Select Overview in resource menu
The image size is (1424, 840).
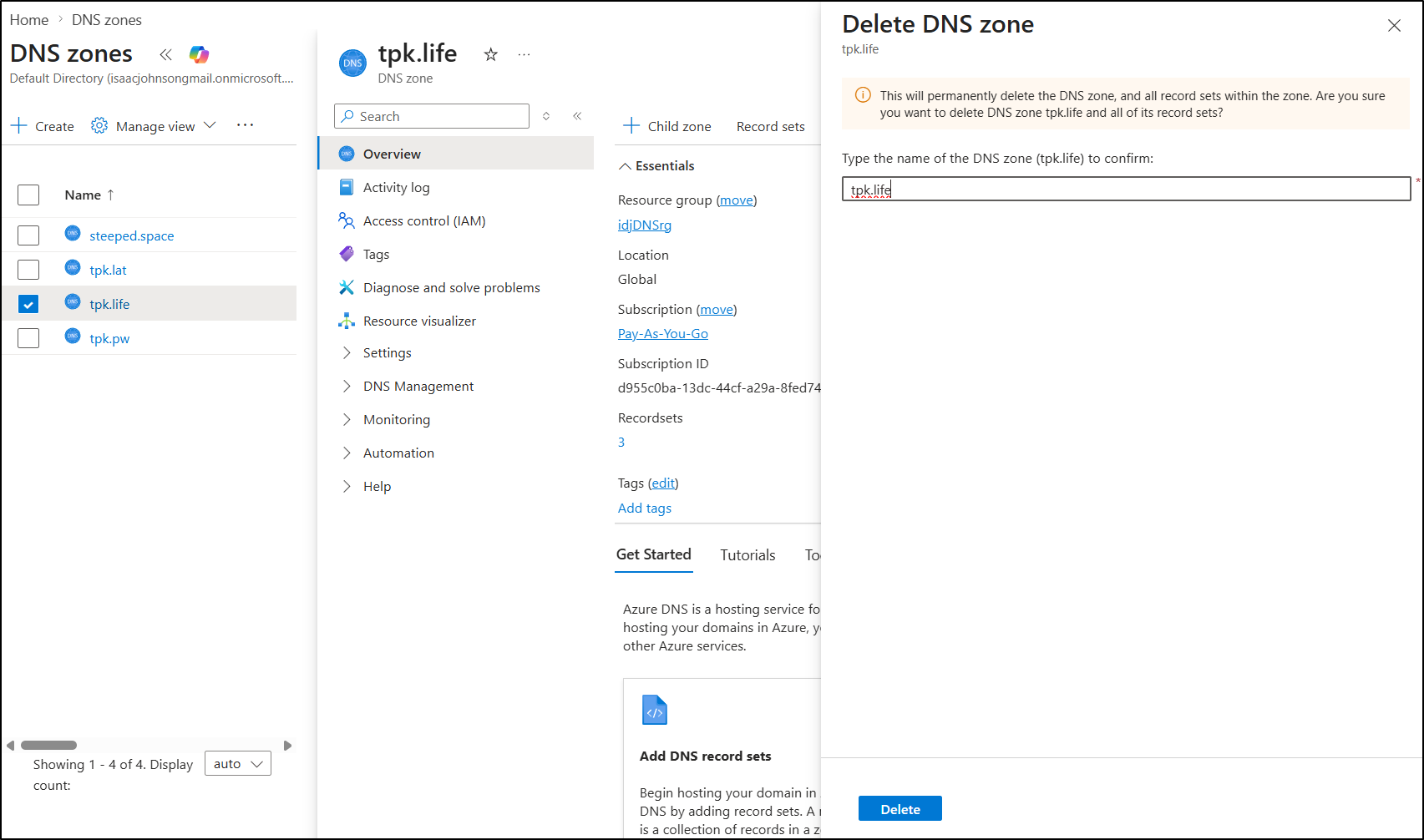(x=392, y=154)
